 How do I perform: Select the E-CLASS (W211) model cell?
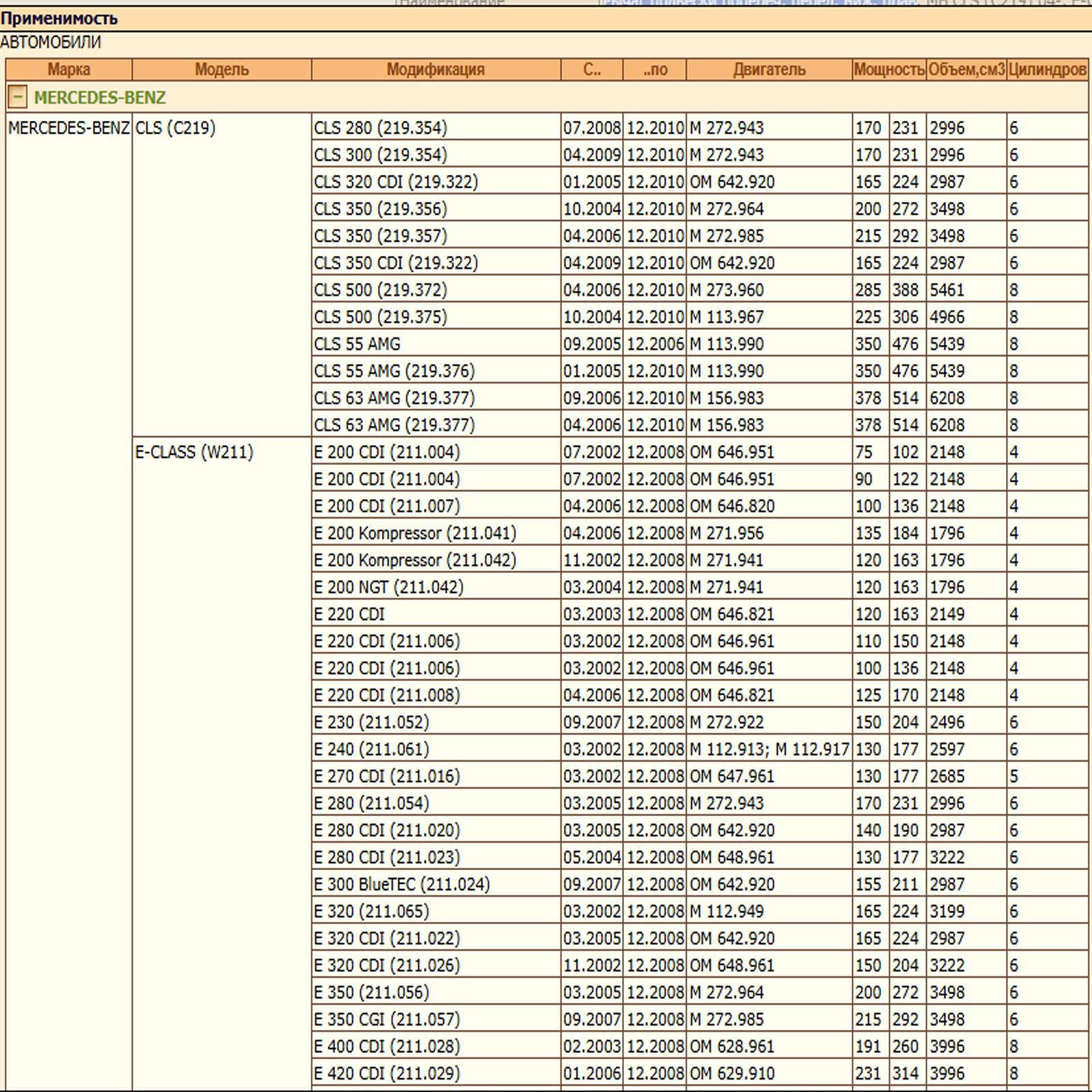(x=195, y=452)
